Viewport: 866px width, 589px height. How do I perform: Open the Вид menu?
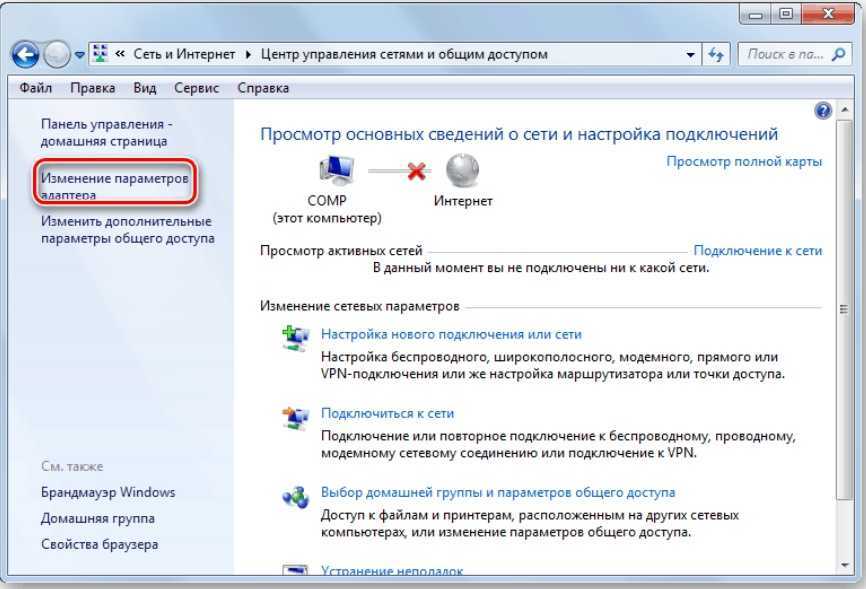(145, 88)
